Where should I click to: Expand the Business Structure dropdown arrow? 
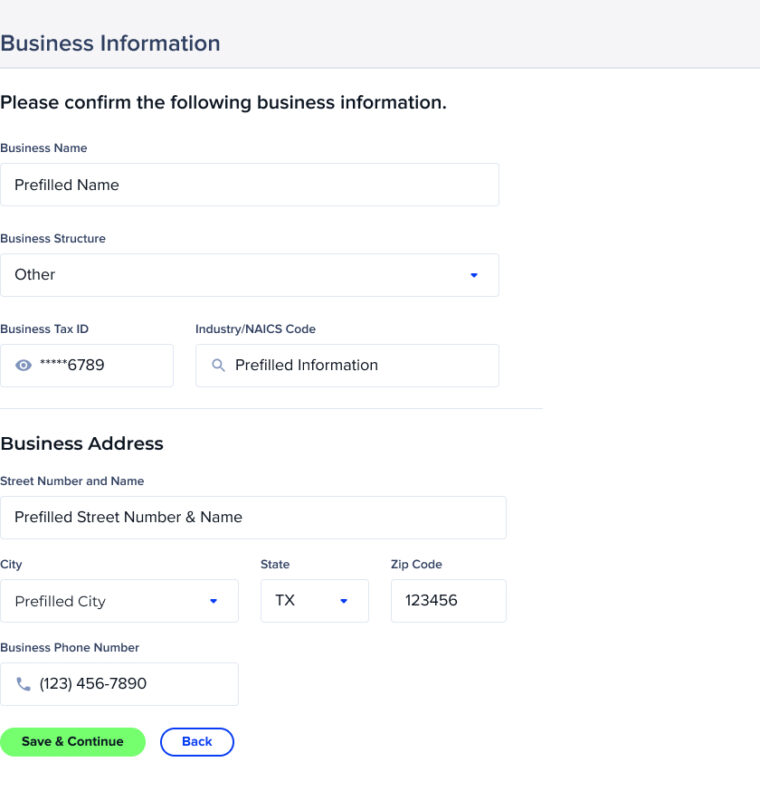474,275
